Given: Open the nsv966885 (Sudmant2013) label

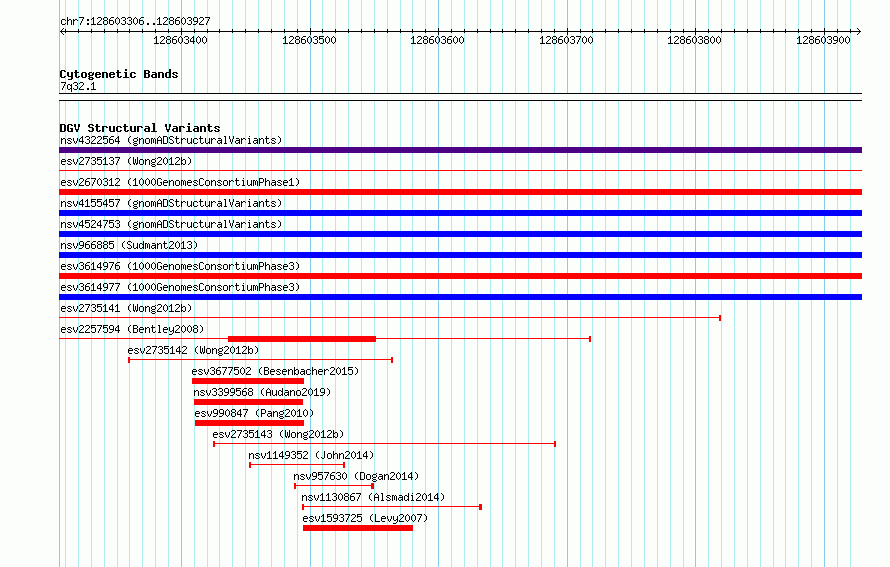Looking at the screenshot, I should [x=129, y=245].
